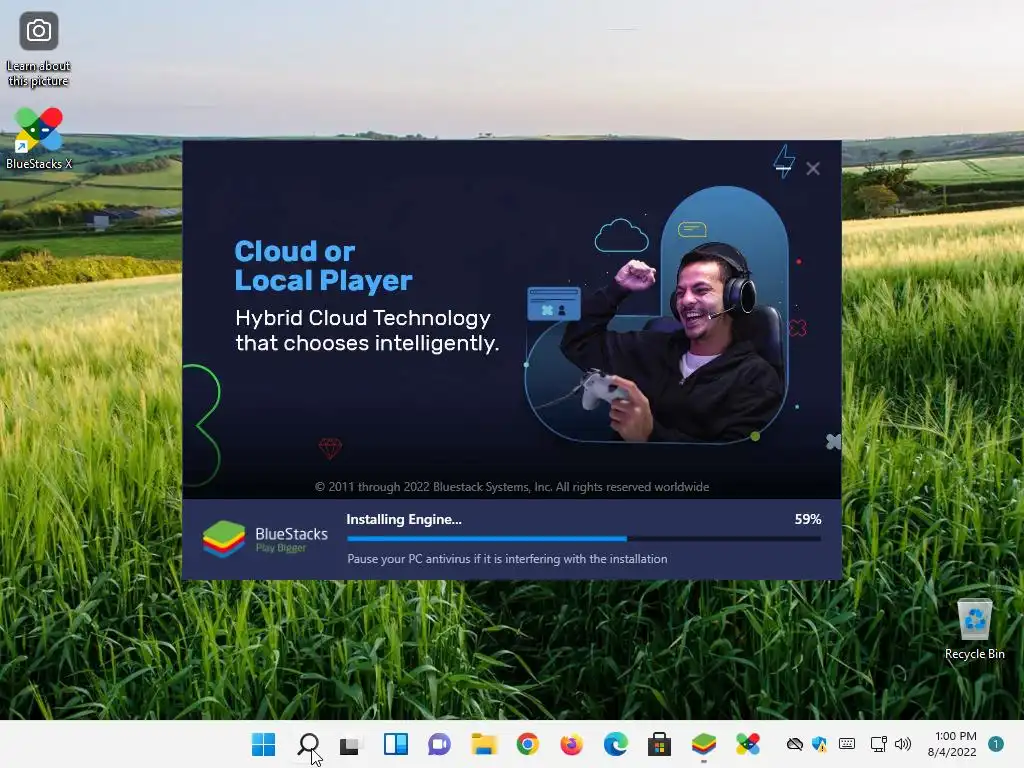Click the 59% progress percentage
This screenshot has height=768, width=1024.
[808, 519]
